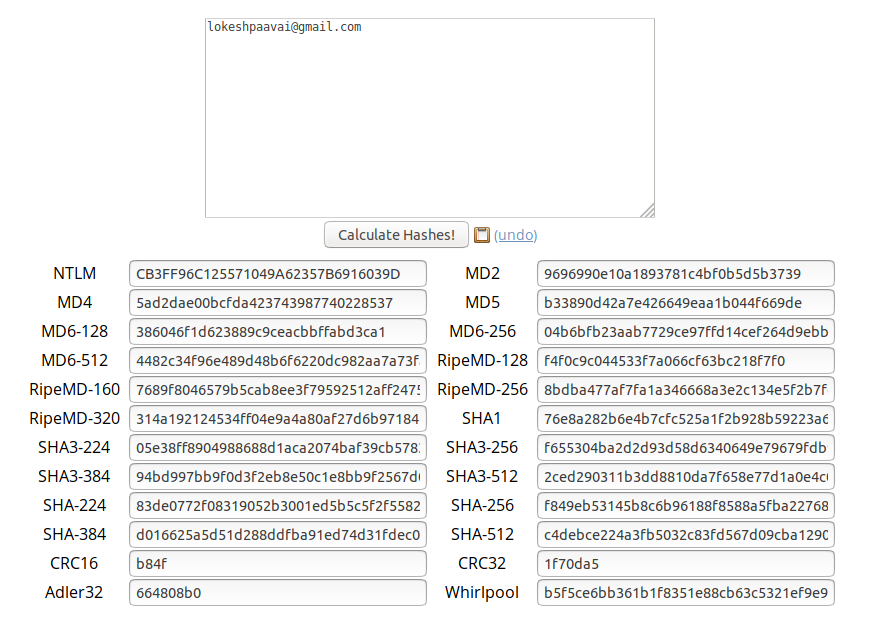Select the MD6-128 hash output
This screenshot has height=621, width=891.
tap(276, 331)
